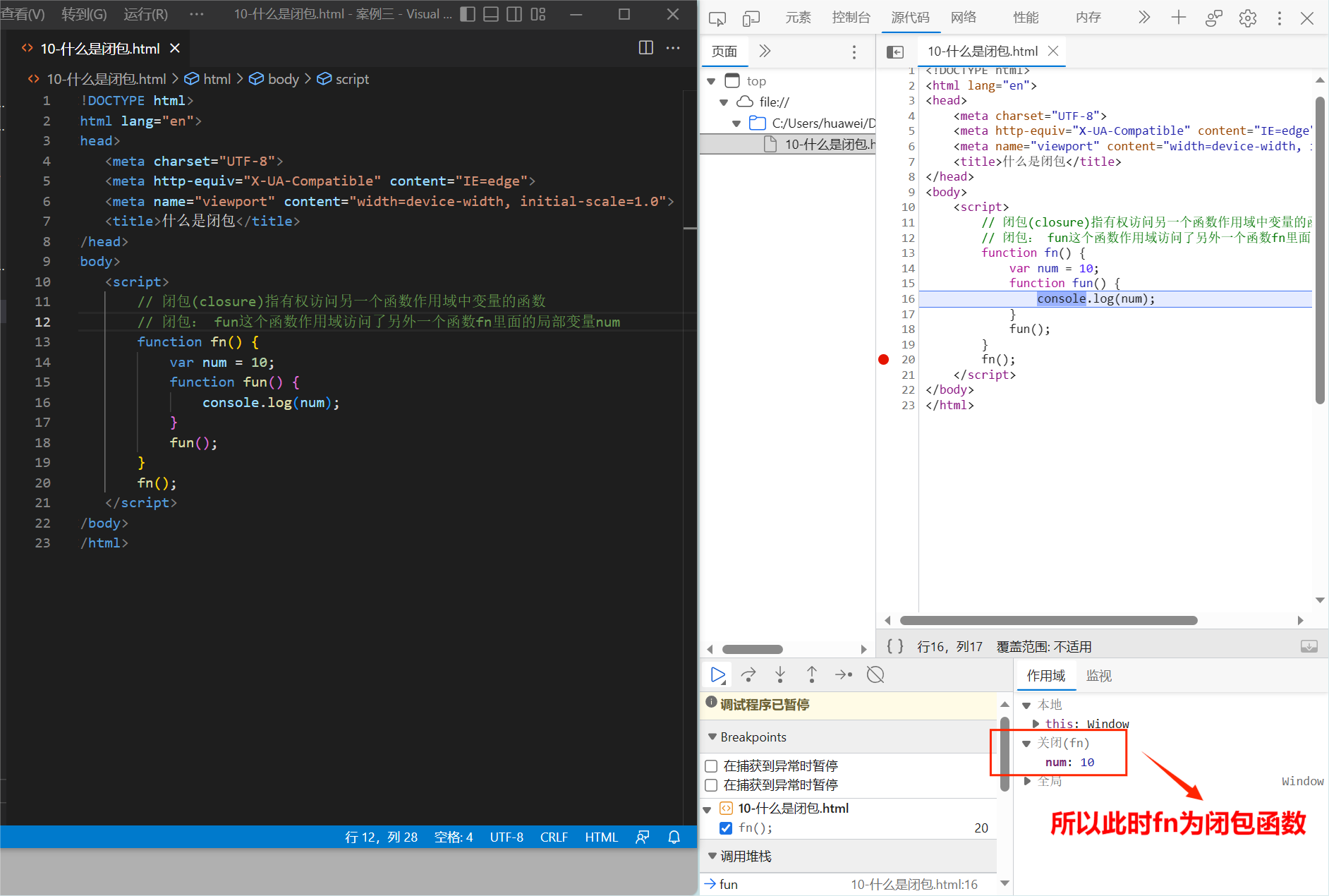The image size is (1329, 896).
Task: Split the VS Code editor right
Action: click(x=645, y=47)
